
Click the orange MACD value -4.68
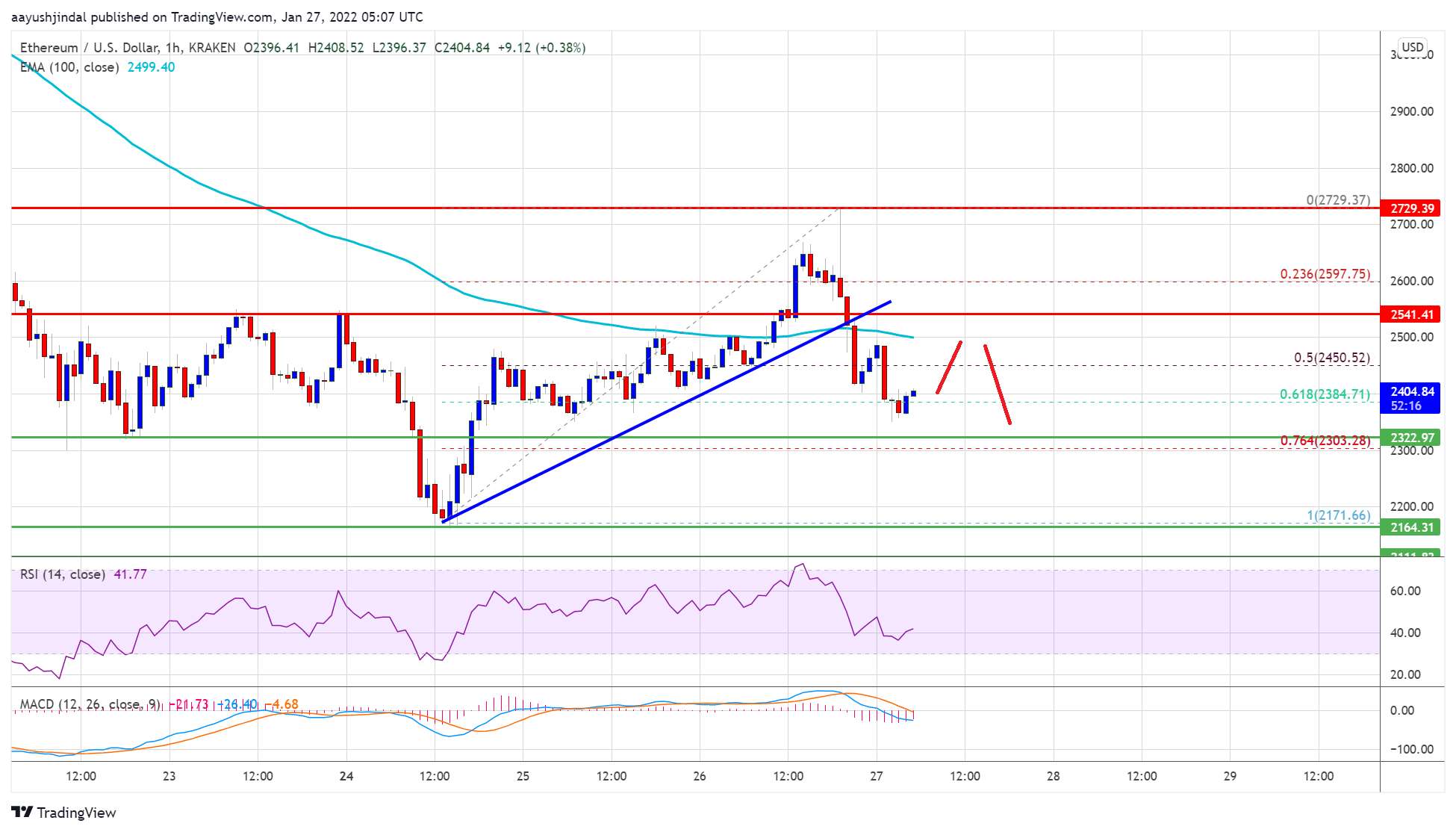point(283,704)
